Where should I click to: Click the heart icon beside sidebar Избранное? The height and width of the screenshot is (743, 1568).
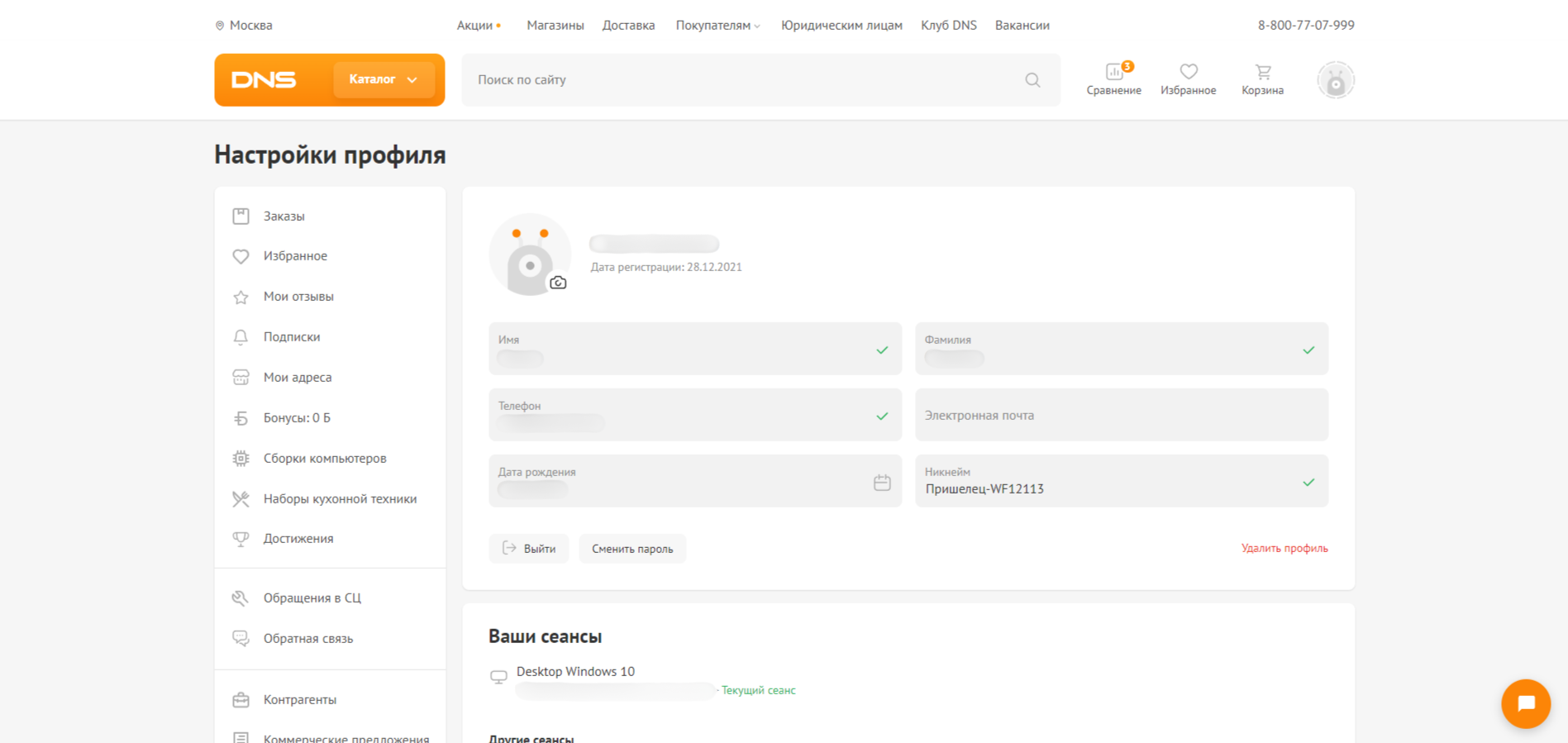[241, 257]
